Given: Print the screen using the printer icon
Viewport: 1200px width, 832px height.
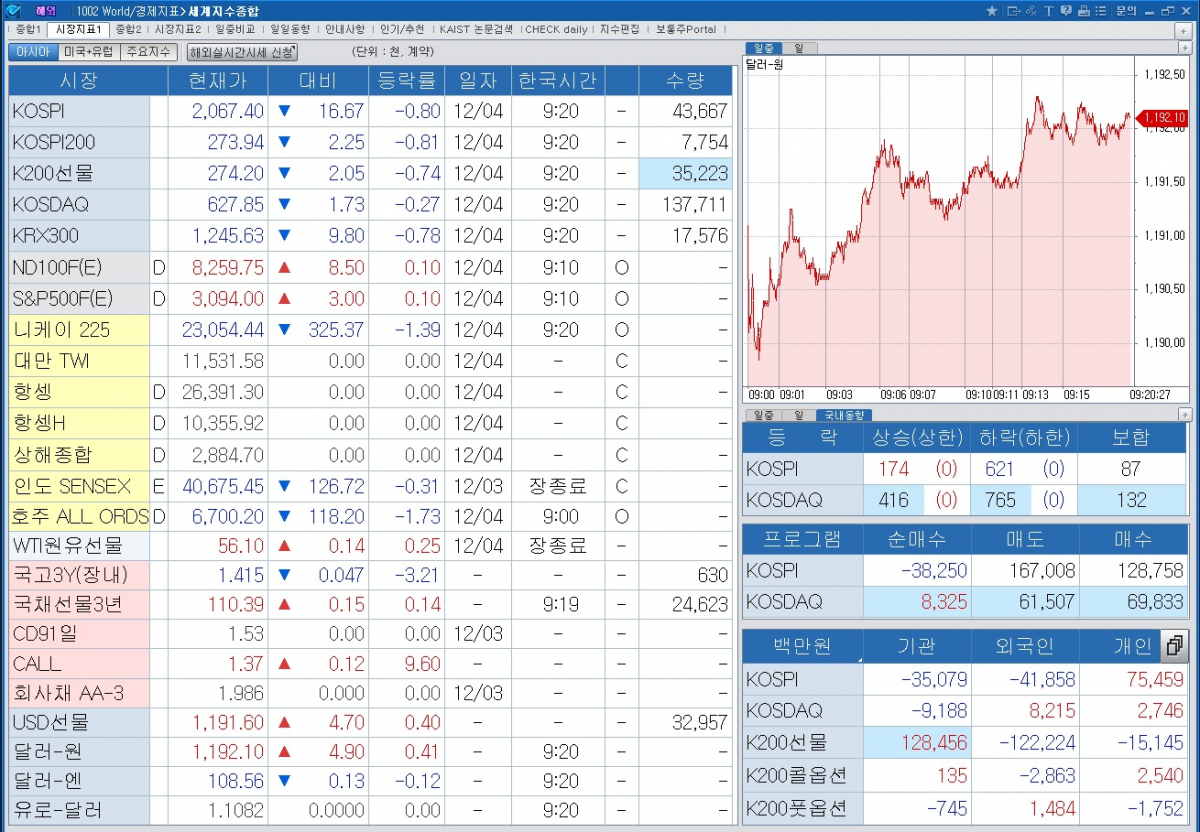Looking at the screenshot, I should click(1082, 11).
